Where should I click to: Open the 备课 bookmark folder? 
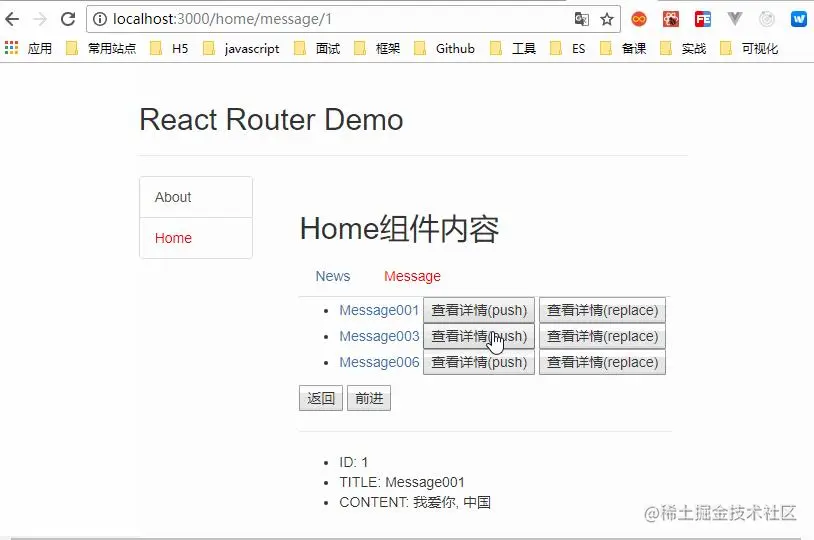tap(623, 48)
